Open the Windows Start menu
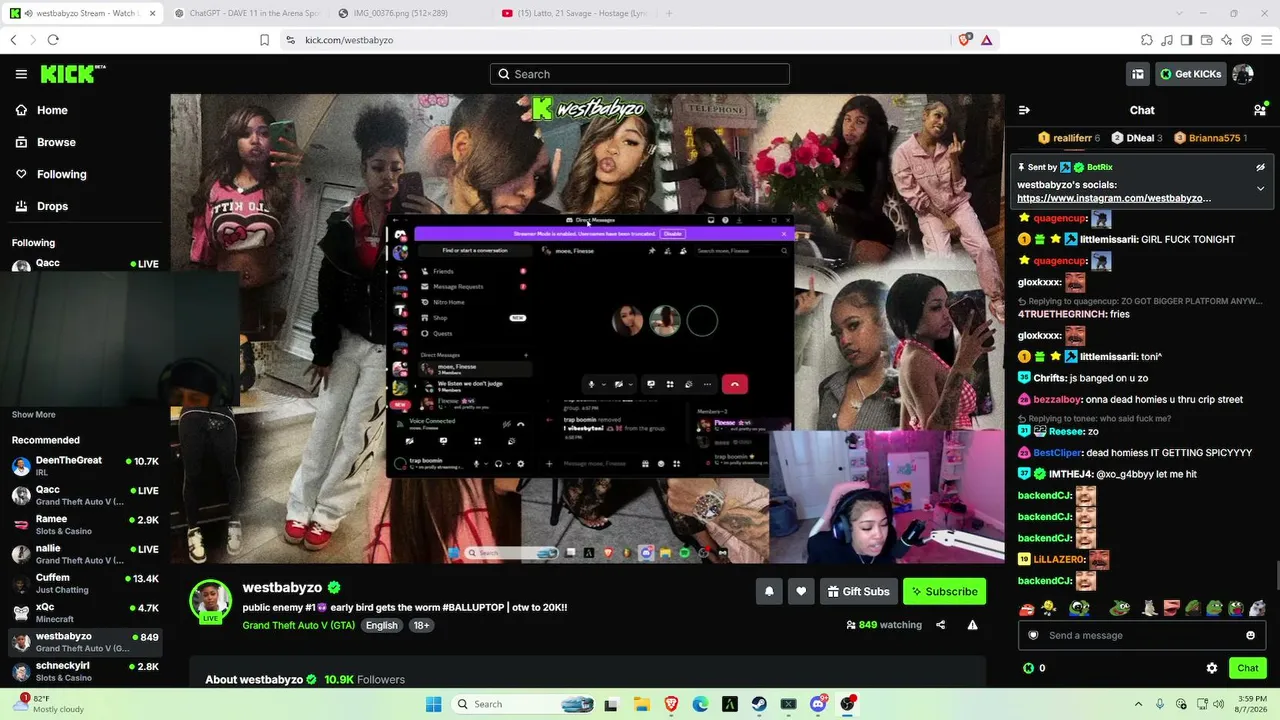The height and width of the screenshot is (720, 1280). pos(433,704)
